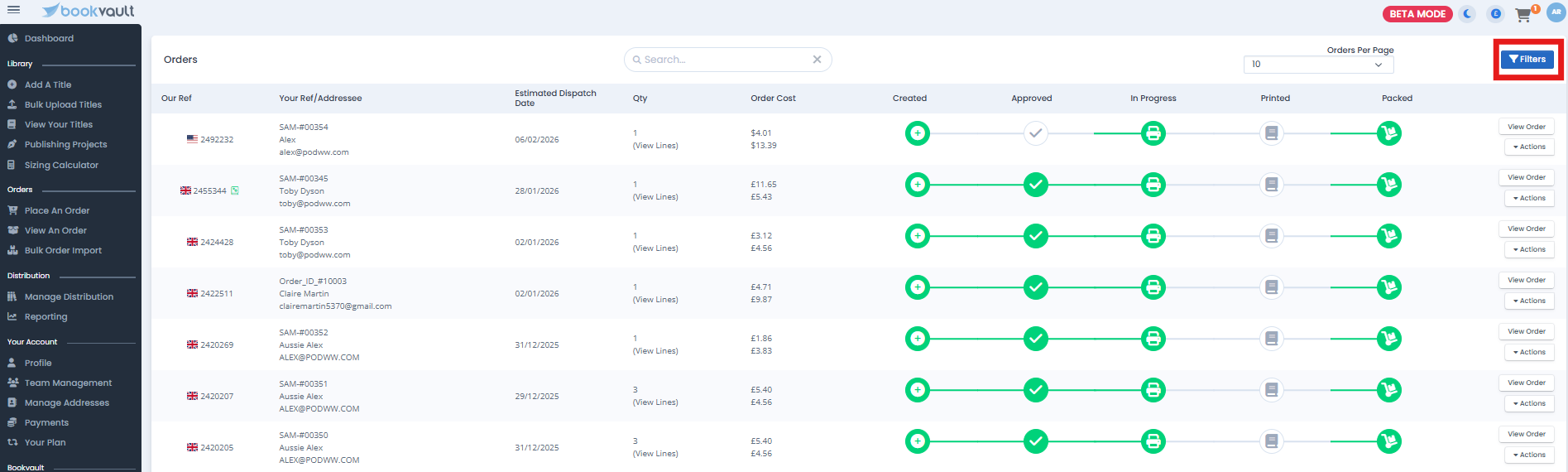1568x472 pixels.
Task: Click into the orders search field
Action: 720,60
